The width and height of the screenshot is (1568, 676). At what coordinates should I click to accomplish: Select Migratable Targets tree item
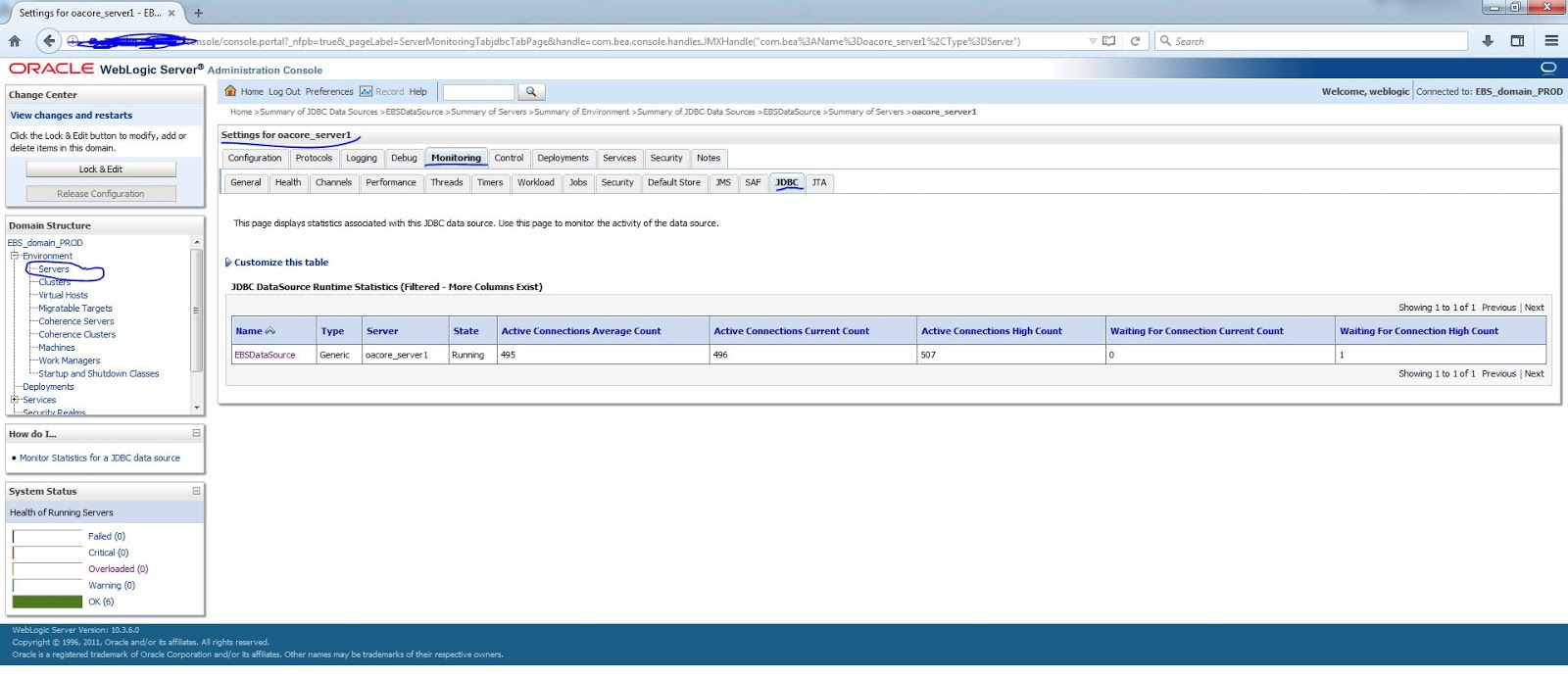click(75, 309)
